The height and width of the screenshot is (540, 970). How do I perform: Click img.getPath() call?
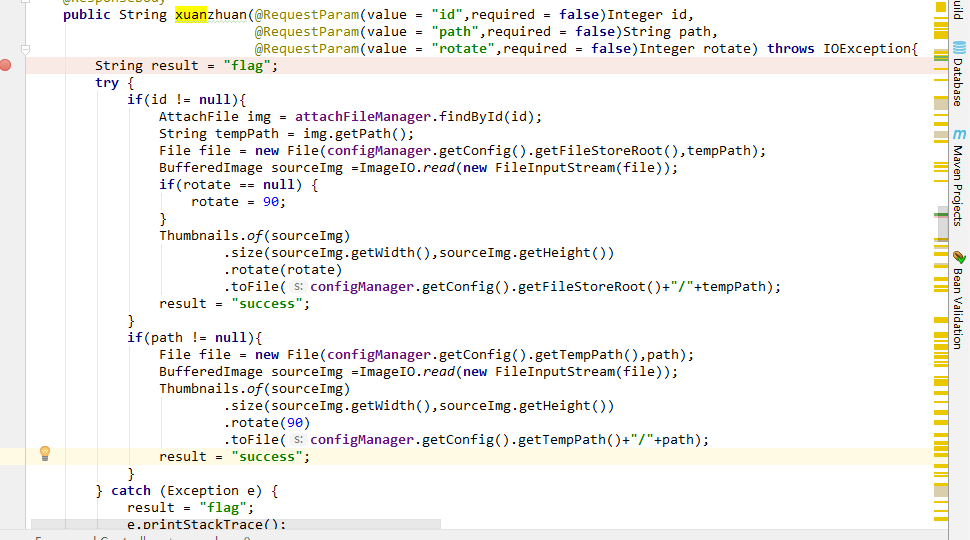(x=354, y=134)
